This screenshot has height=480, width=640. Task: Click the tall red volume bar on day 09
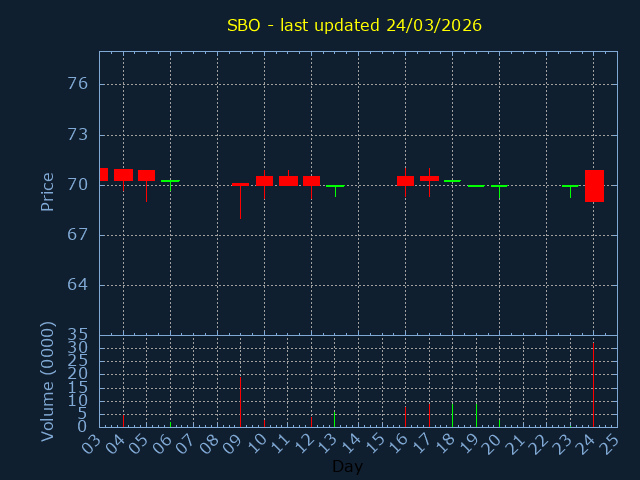point(240,402)
